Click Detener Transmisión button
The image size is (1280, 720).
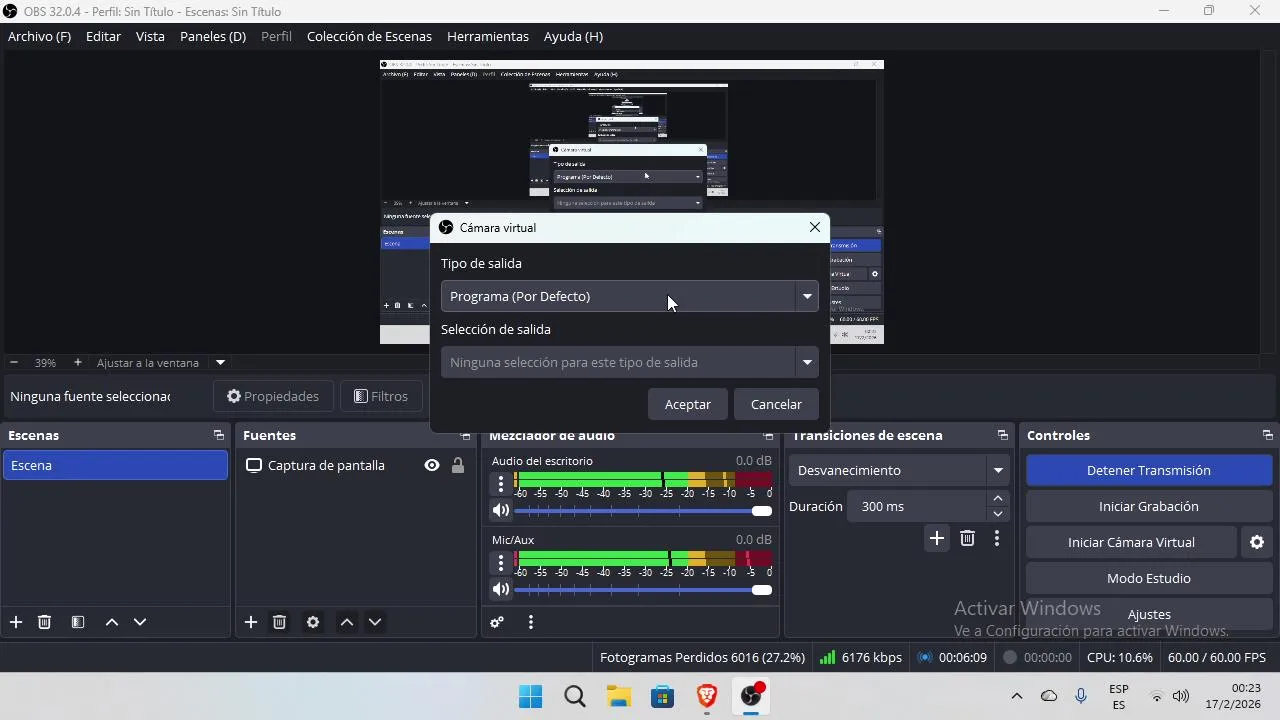pos(1149,470)
